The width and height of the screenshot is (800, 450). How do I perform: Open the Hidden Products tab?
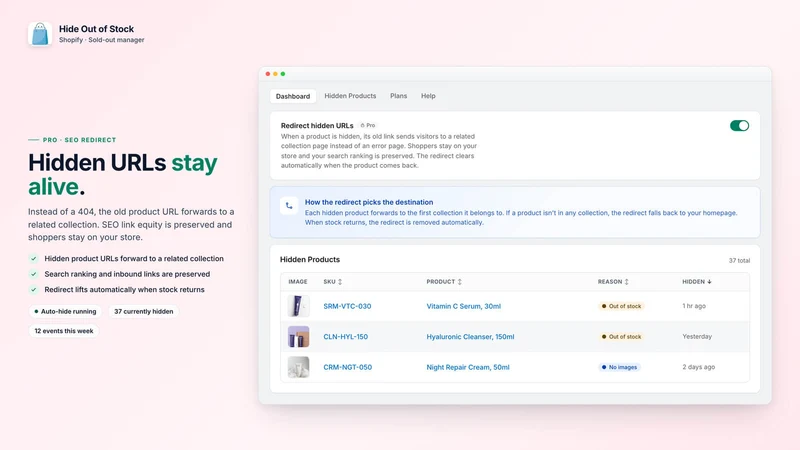point(350,96)
